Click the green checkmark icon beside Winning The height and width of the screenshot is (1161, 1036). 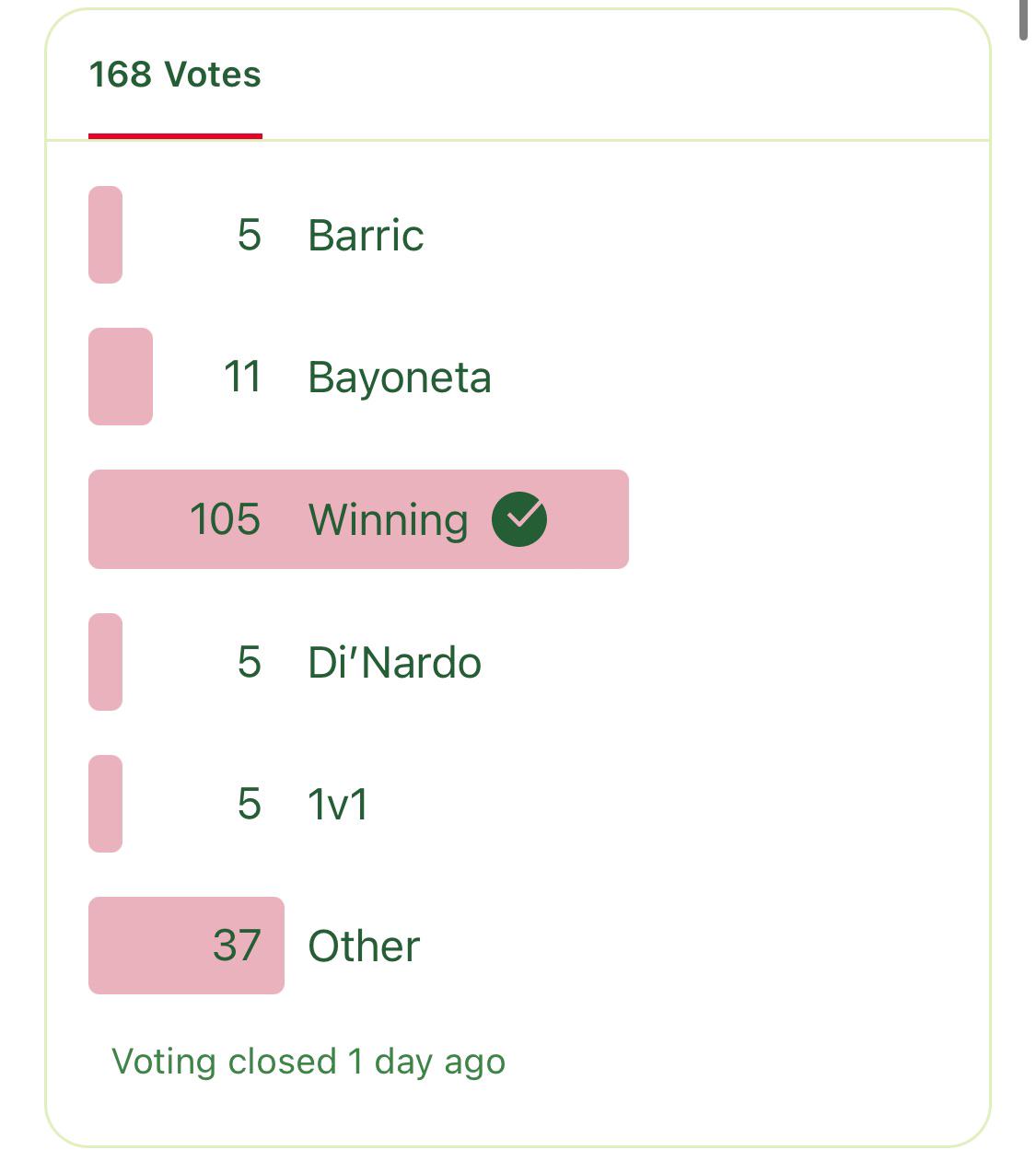point(519,519)
